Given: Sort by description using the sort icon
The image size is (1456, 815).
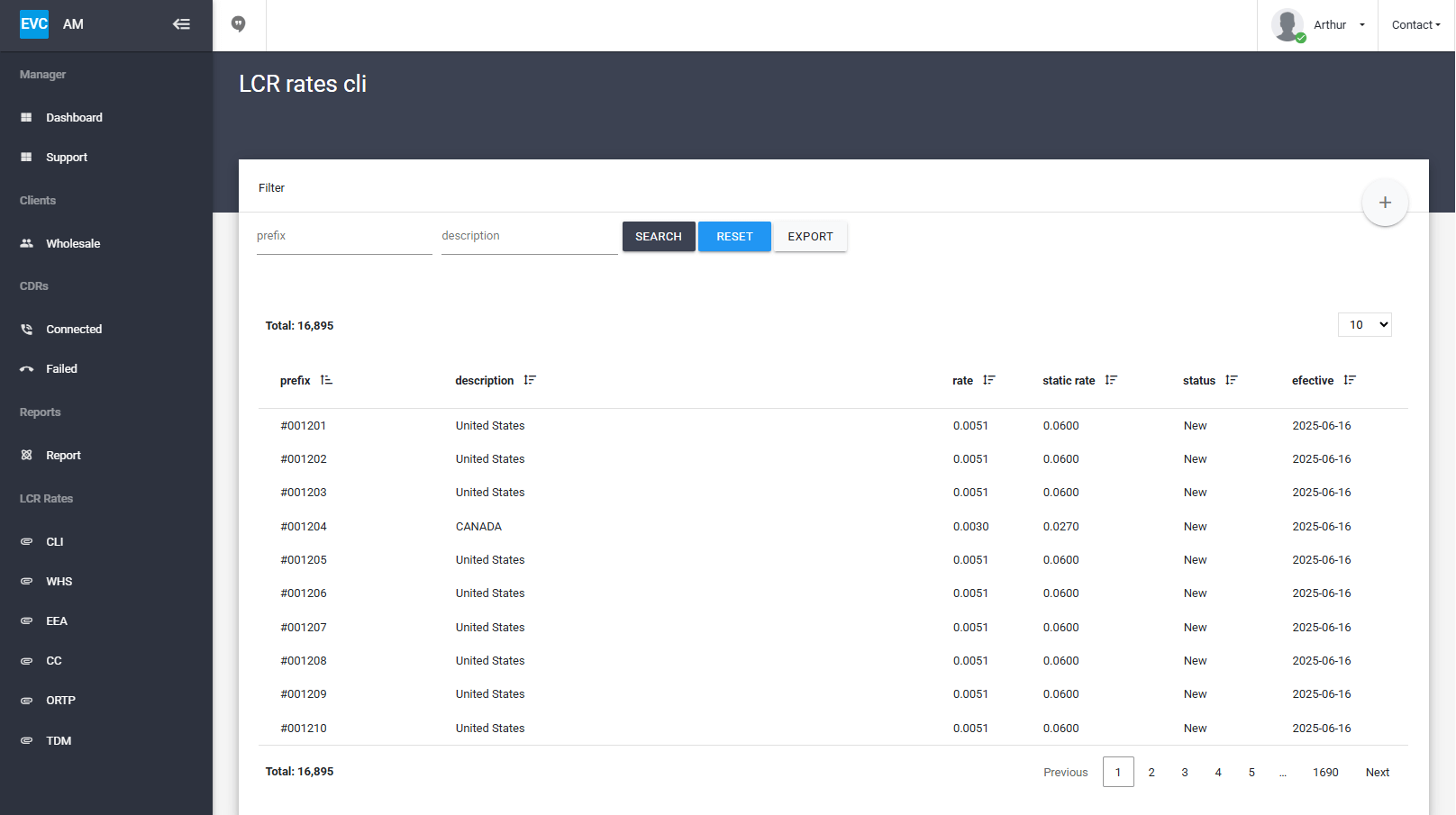Looking at the screenshot, I should (530, 380).
